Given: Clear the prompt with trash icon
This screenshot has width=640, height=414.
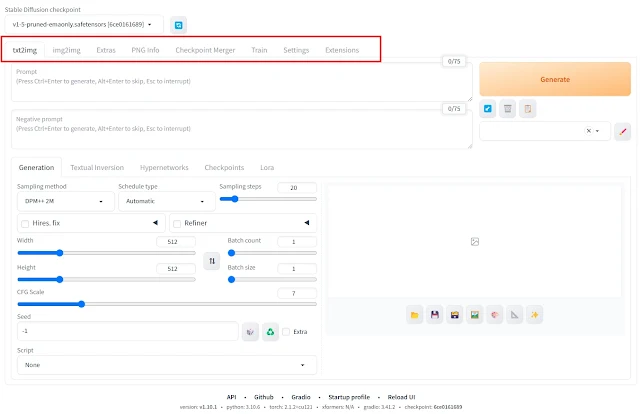Looking at the screenshot, I should [507, 109].
